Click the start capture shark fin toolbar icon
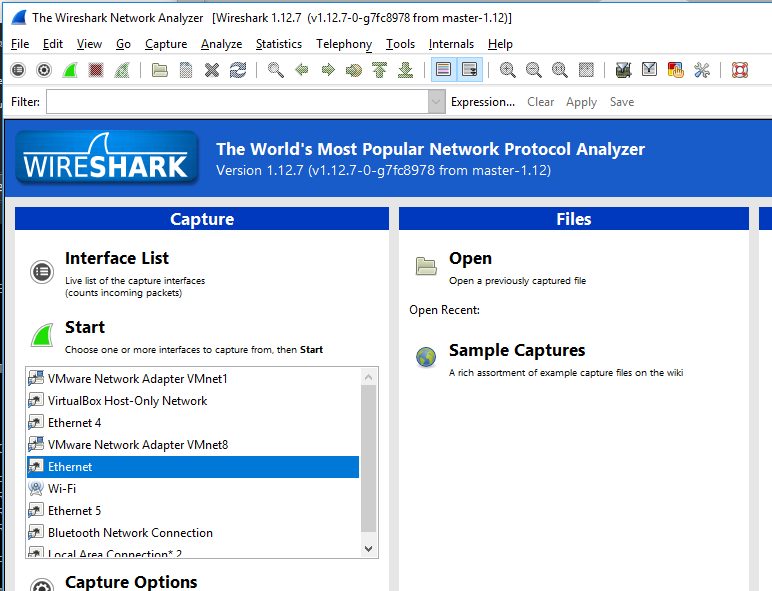772x591 pixels. 70,70
